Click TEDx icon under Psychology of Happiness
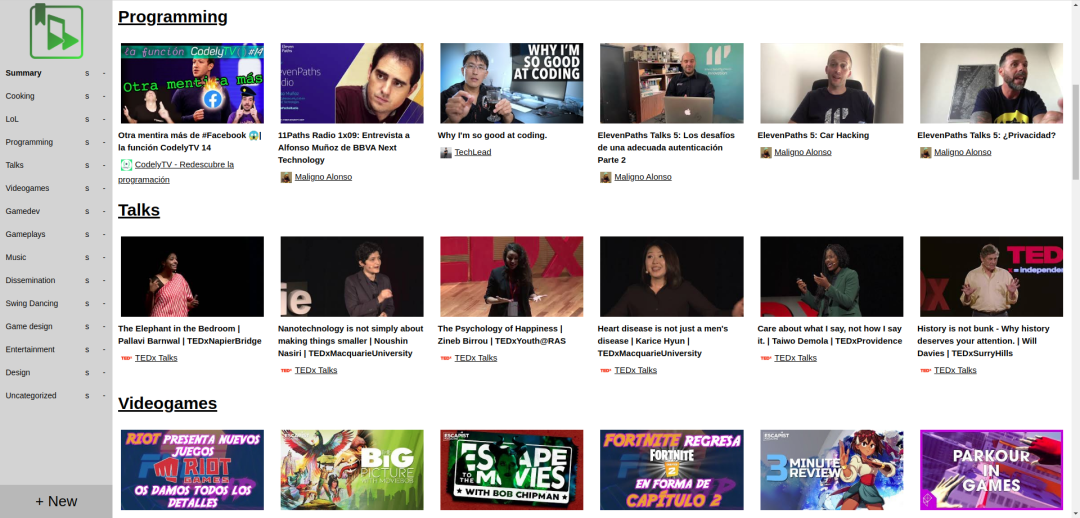 (446, 358)
